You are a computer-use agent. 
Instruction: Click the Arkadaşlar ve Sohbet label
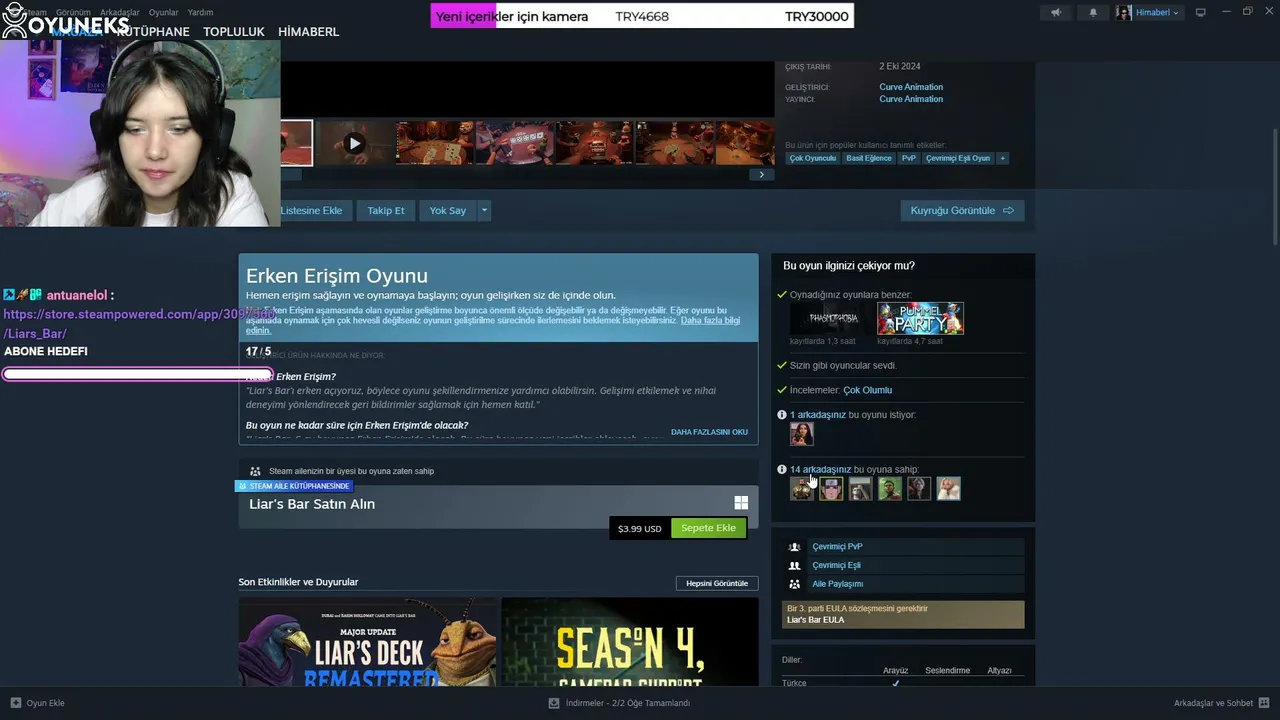click(1213, 703)
